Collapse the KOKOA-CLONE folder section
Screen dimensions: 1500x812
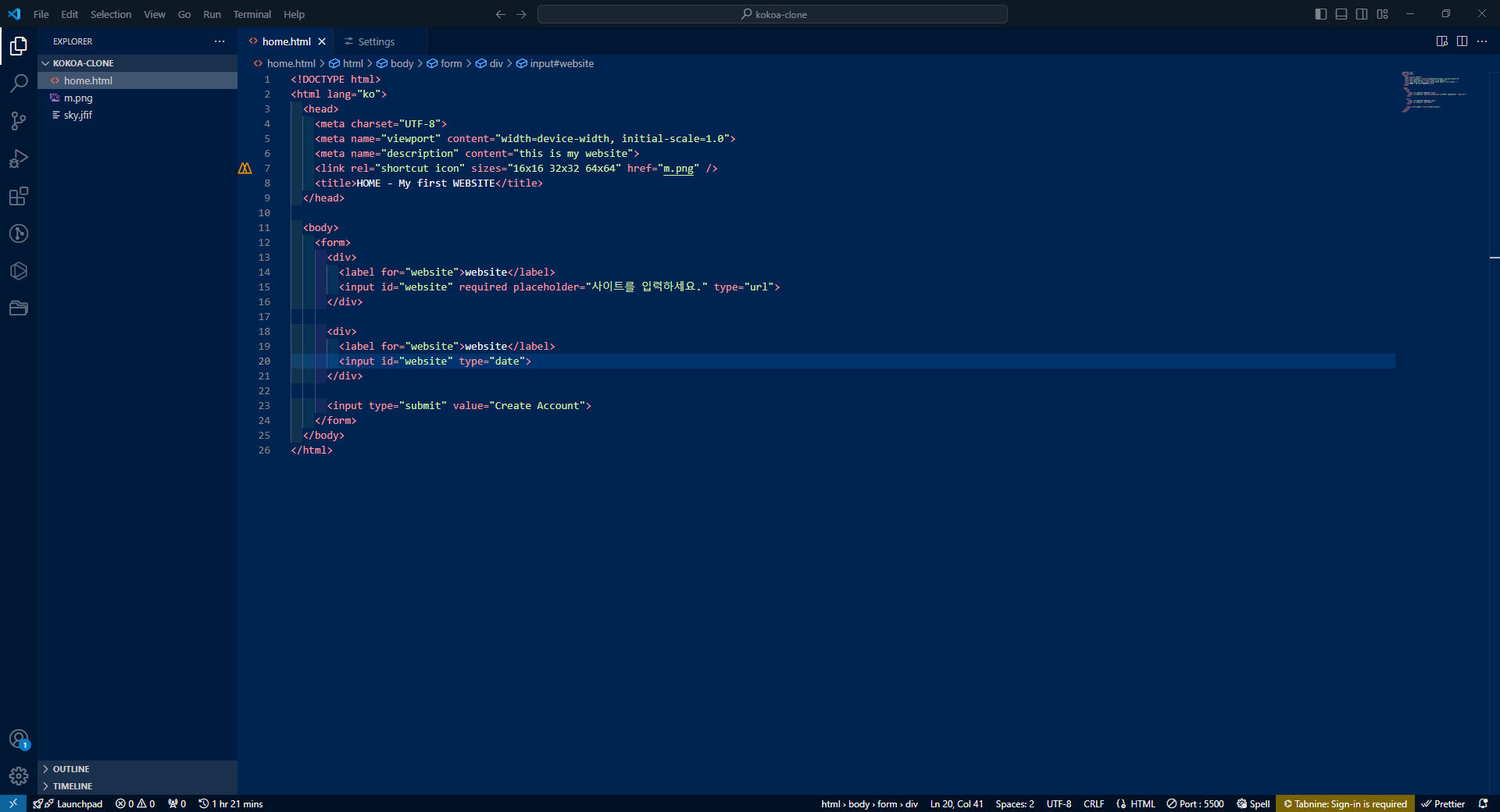click(x=137, y=63)
